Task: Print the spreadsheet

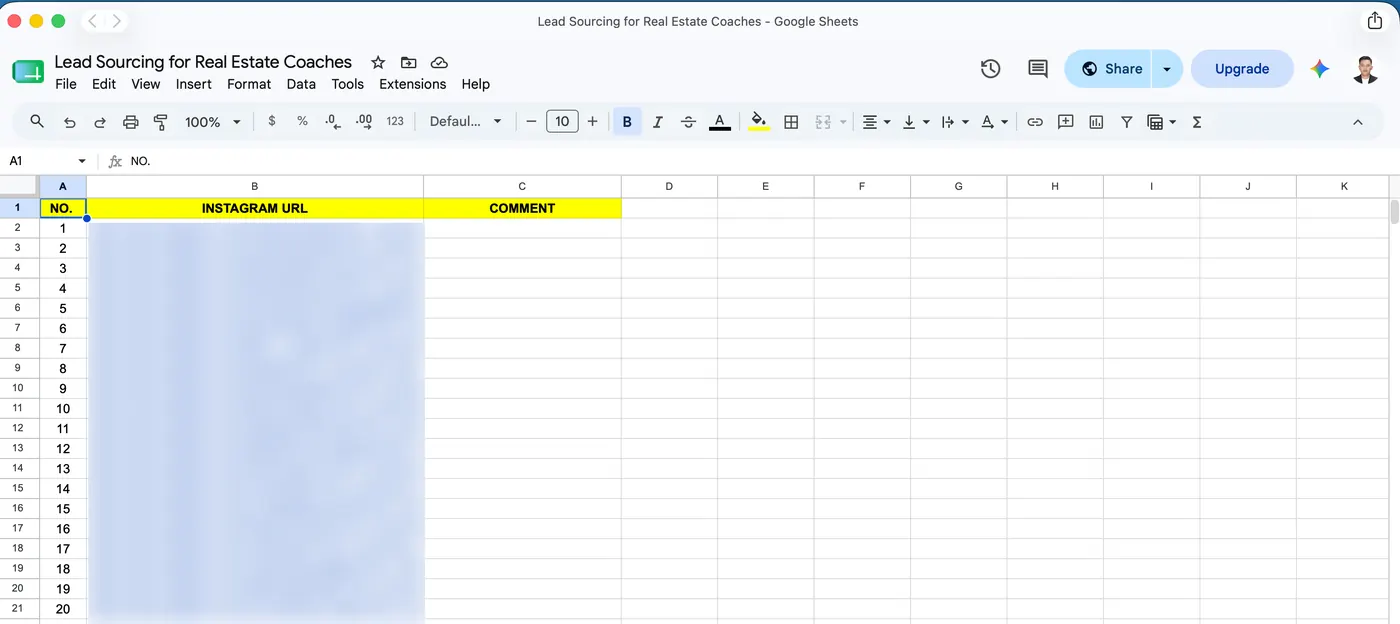Action: pyautogui.click(x=130, y=122)
